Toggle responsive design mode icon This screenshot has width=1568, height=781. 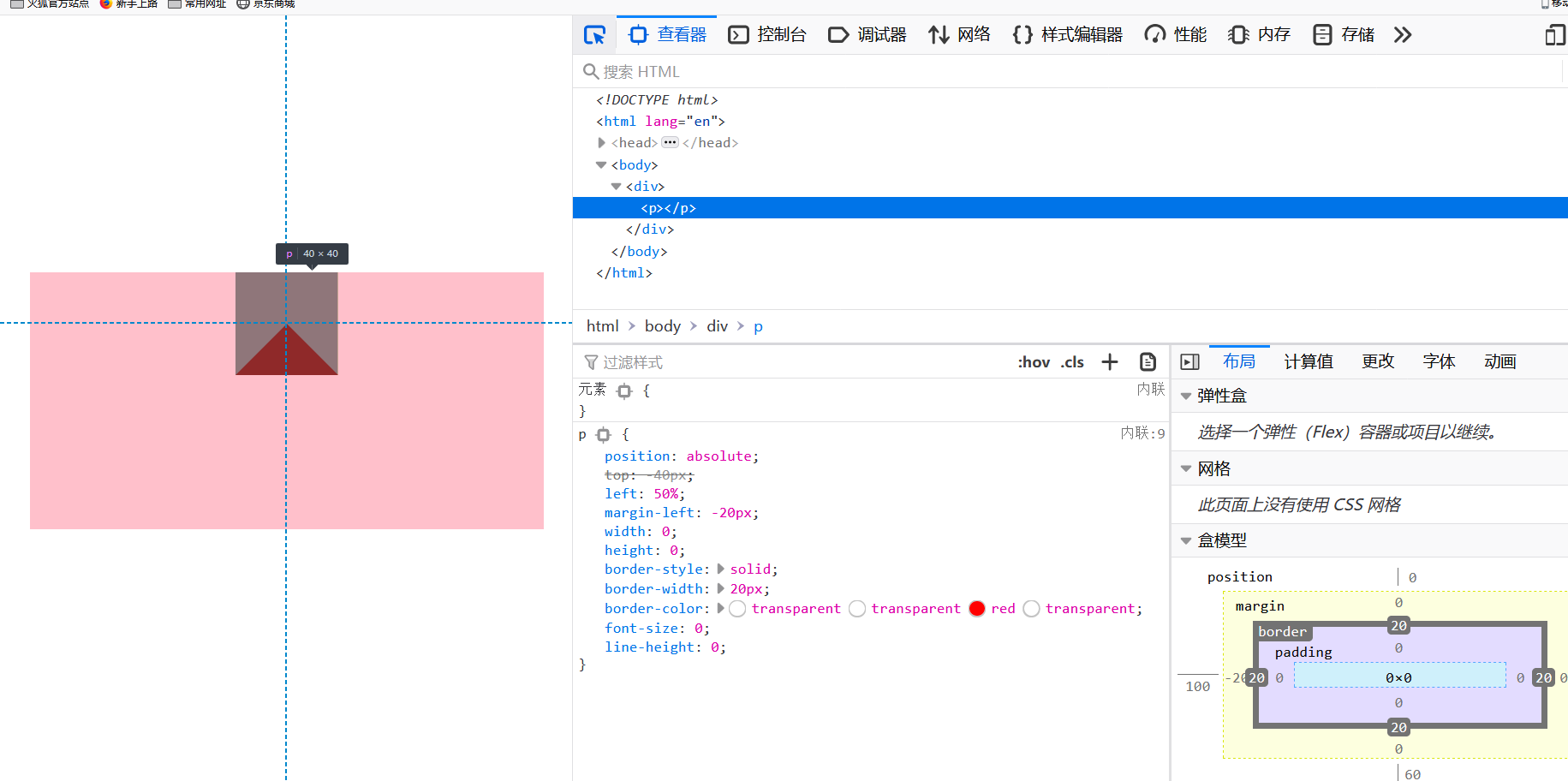click(1555, 35)
